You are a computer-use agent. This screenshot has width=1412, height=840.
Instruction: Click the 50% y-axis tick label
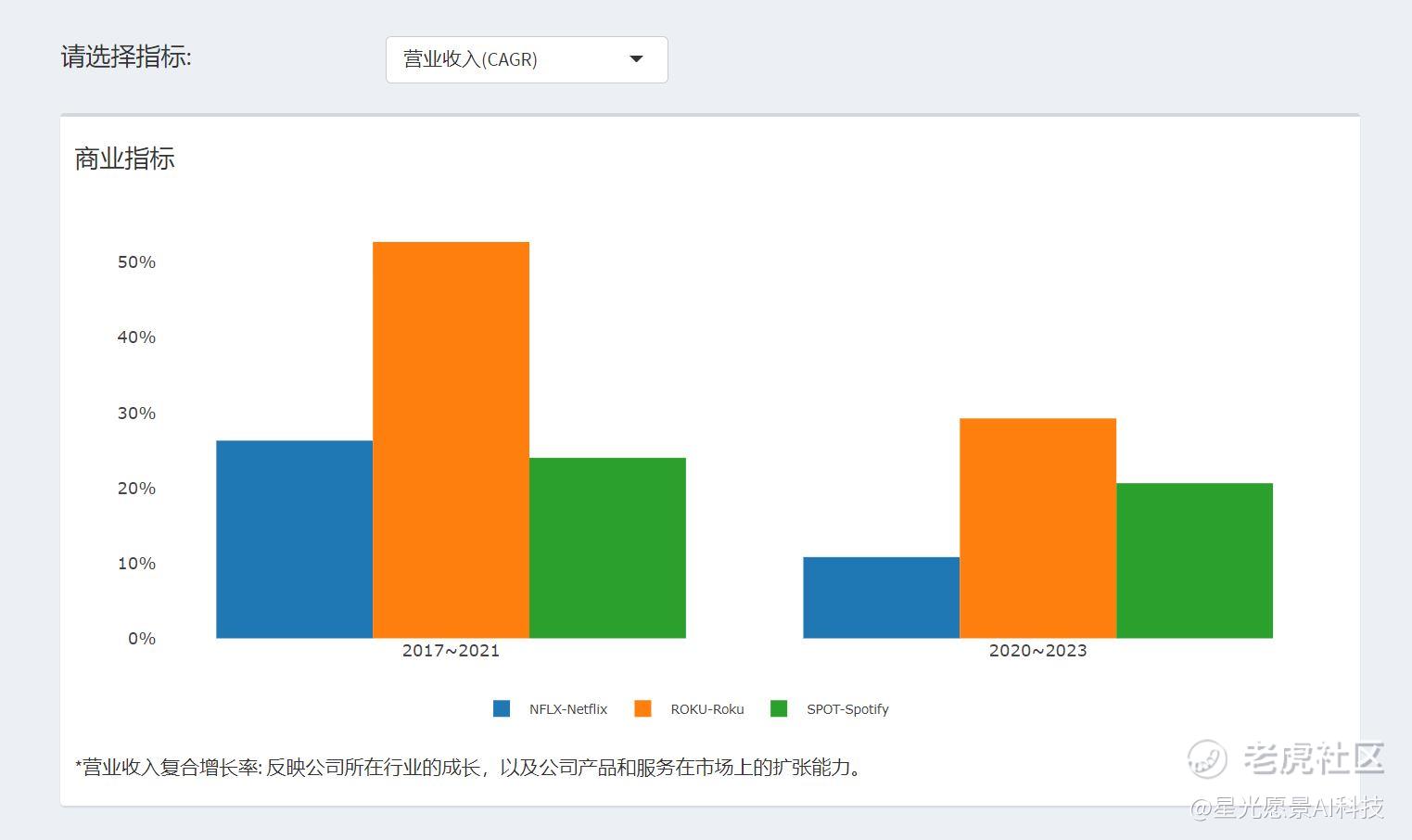click(136, 262)
